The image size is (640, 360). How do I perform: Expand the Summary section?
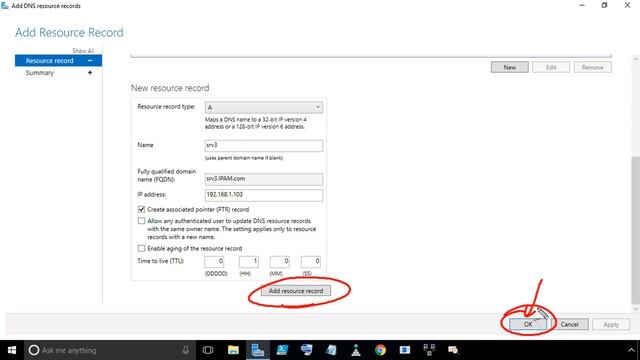point(90,73)
